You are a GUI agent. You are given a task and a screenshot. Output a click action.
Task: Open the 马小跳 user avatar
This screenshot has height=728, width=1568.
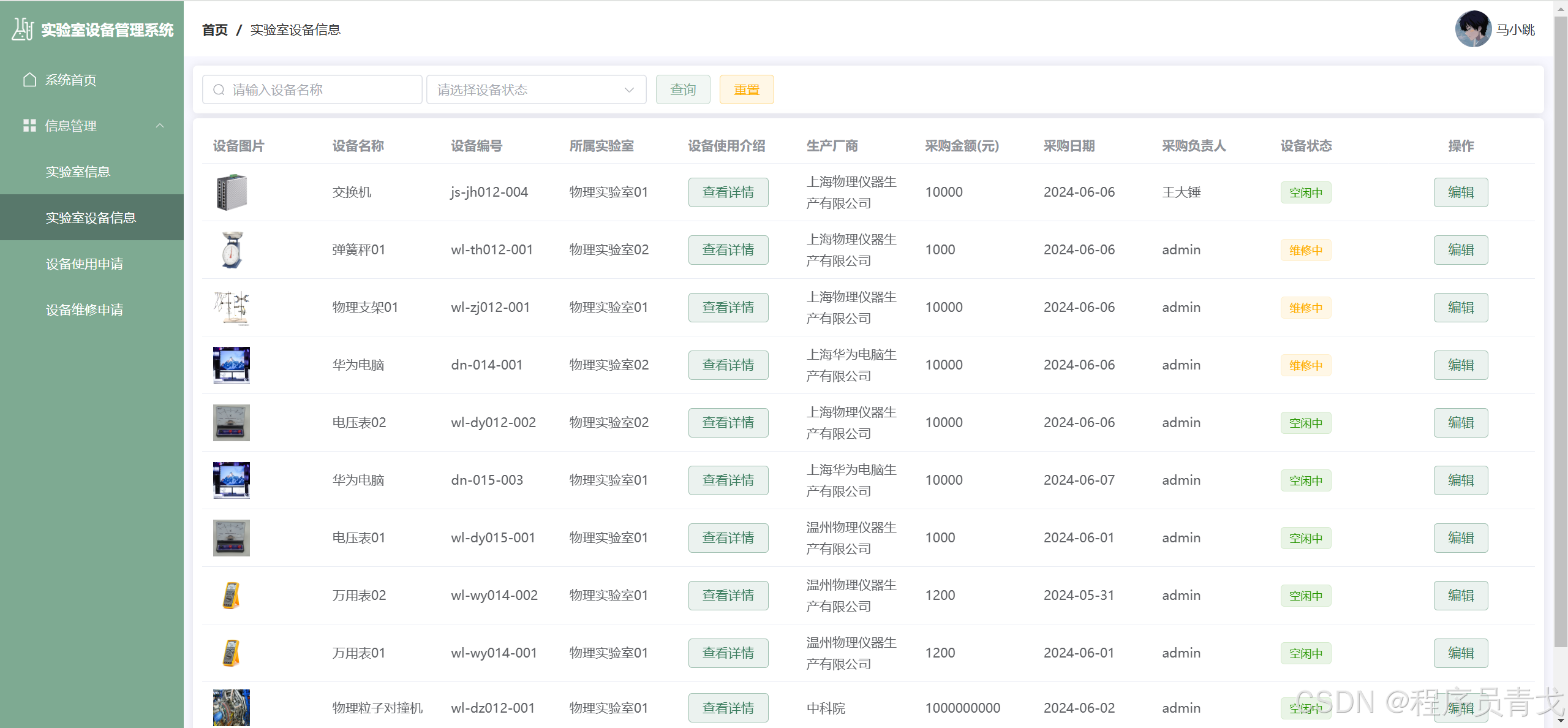tap(1472, 29)
